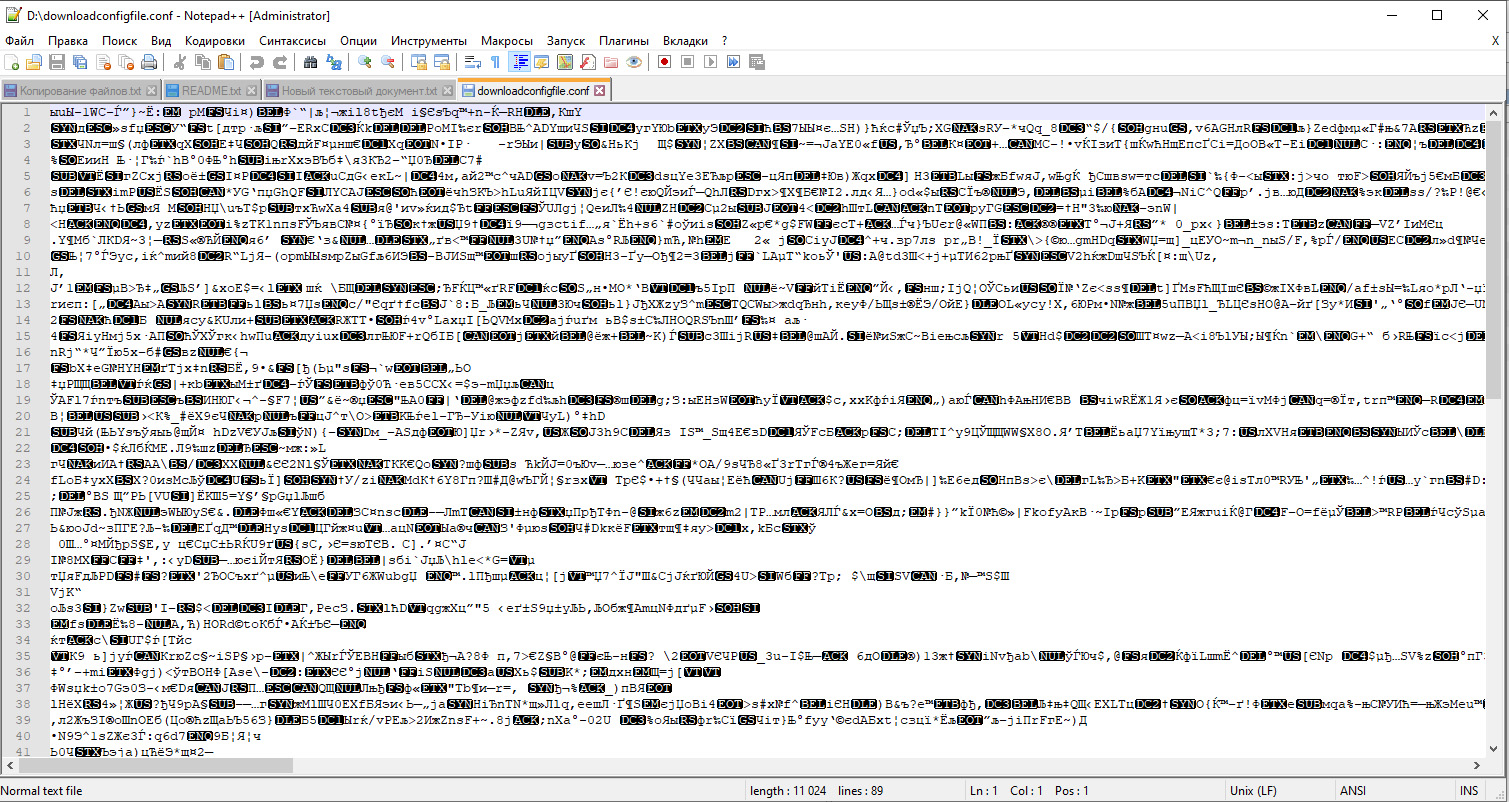
Task: Open the Макросы menu
Action: tap(507, 41)
